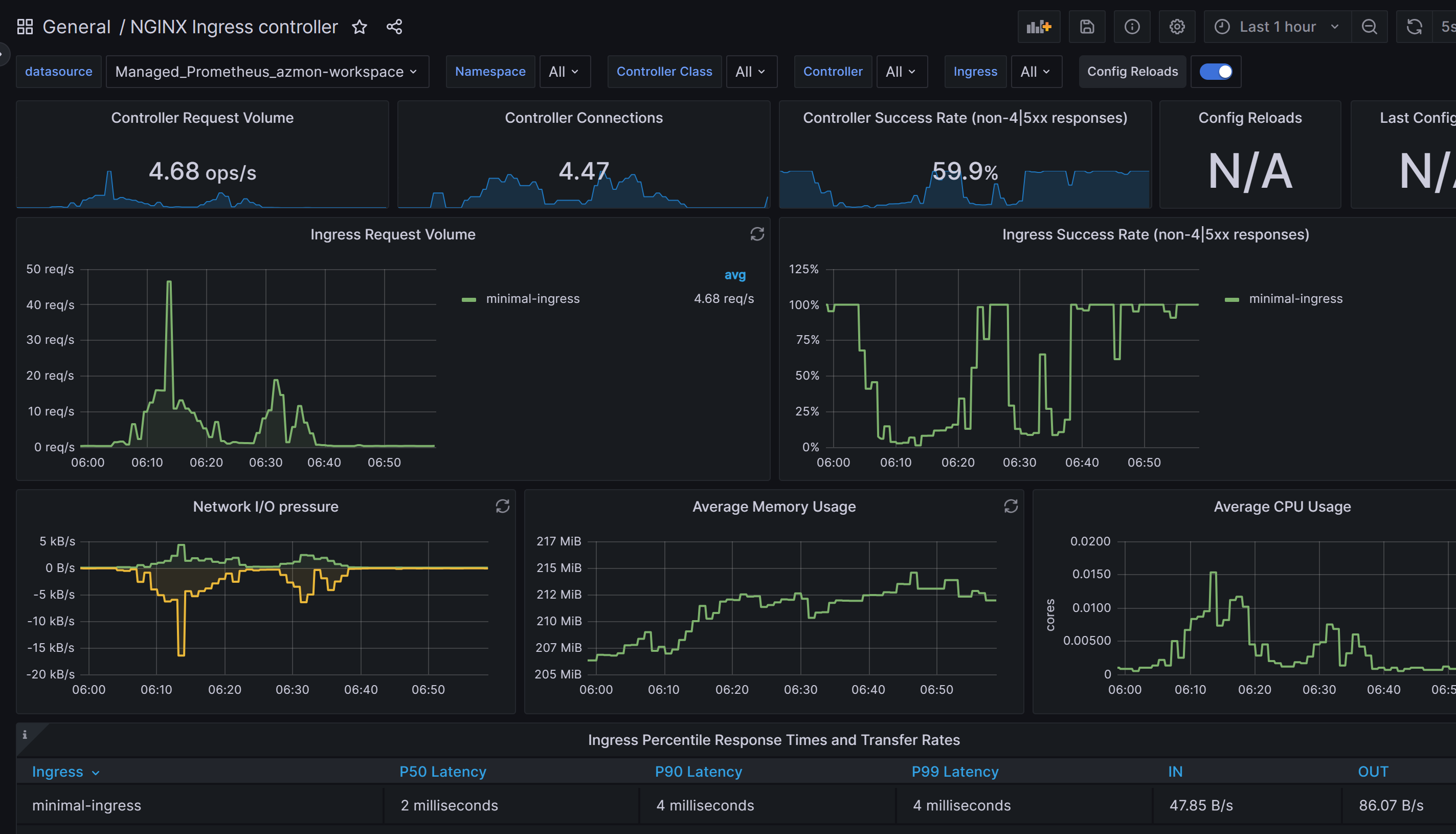
Task: Hide minimal-ingress series in Ingress Request Volume legend
Action: 532,298
